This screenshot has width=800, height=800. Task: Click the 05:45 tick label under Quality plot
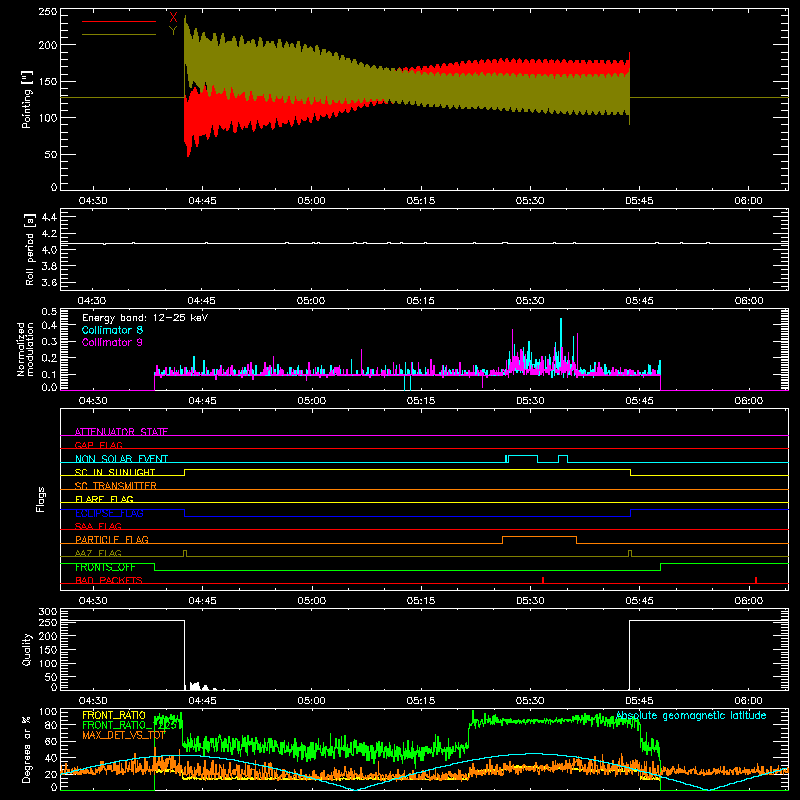click(639, 701)
